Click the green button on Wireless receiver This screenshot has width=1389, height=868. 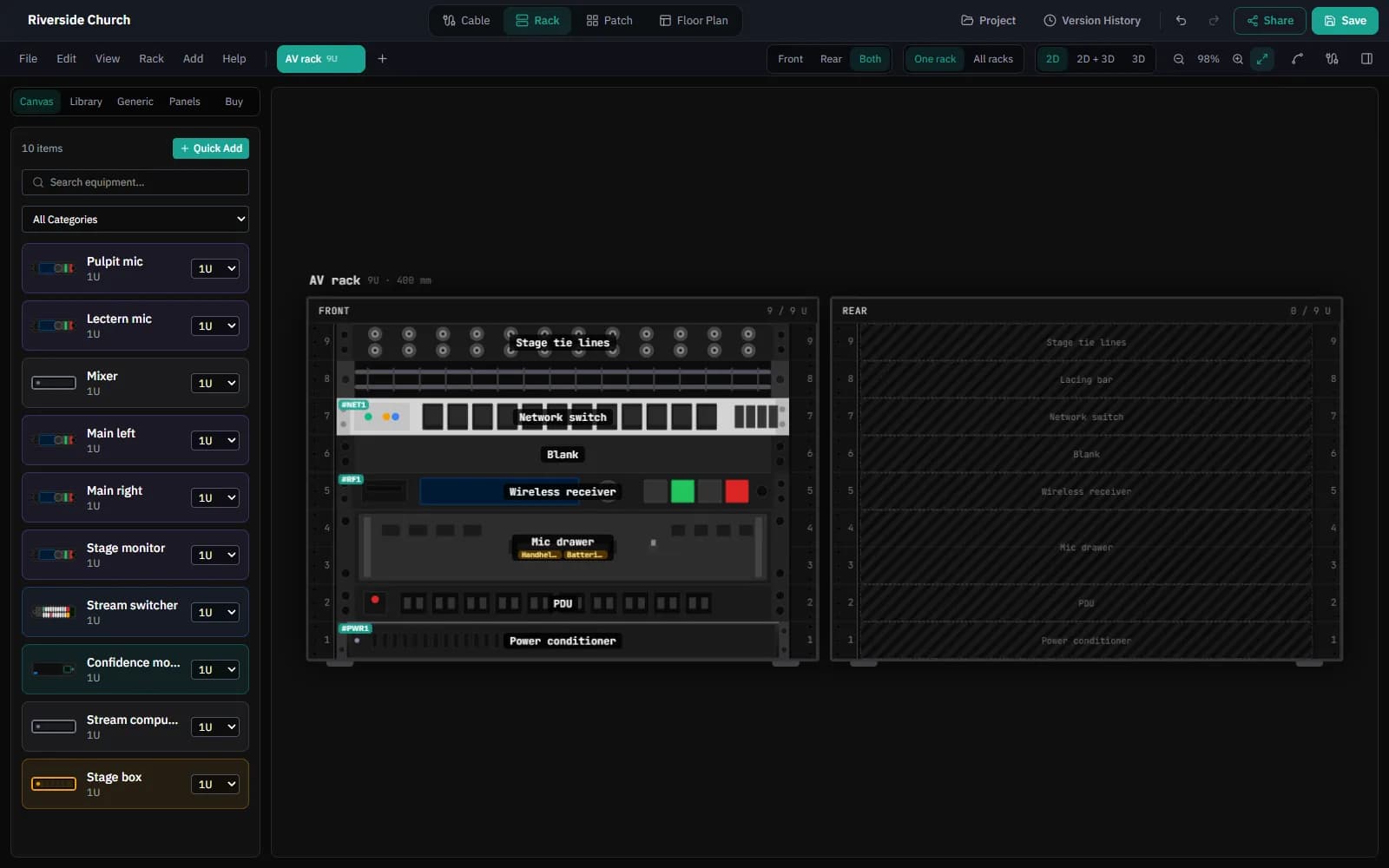click(x=683, y=491)
